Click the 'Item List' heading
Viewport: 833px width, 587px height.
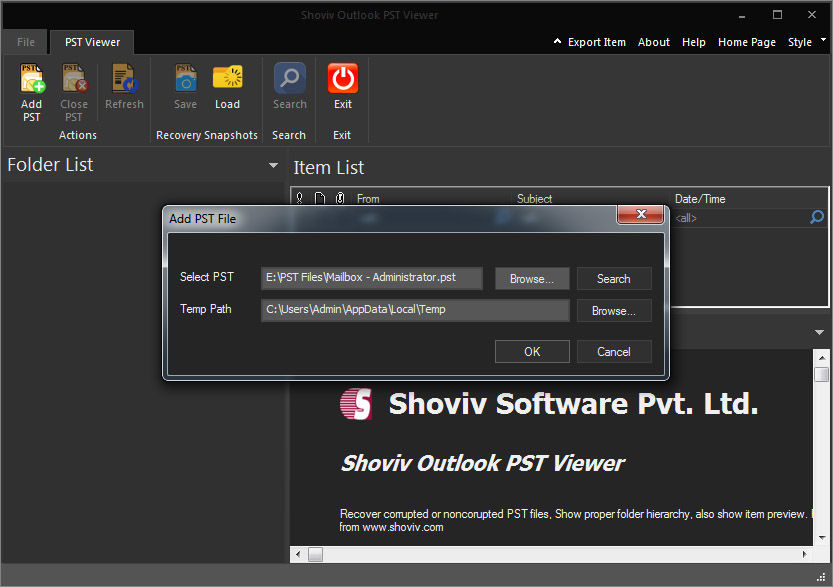point(329,168)
